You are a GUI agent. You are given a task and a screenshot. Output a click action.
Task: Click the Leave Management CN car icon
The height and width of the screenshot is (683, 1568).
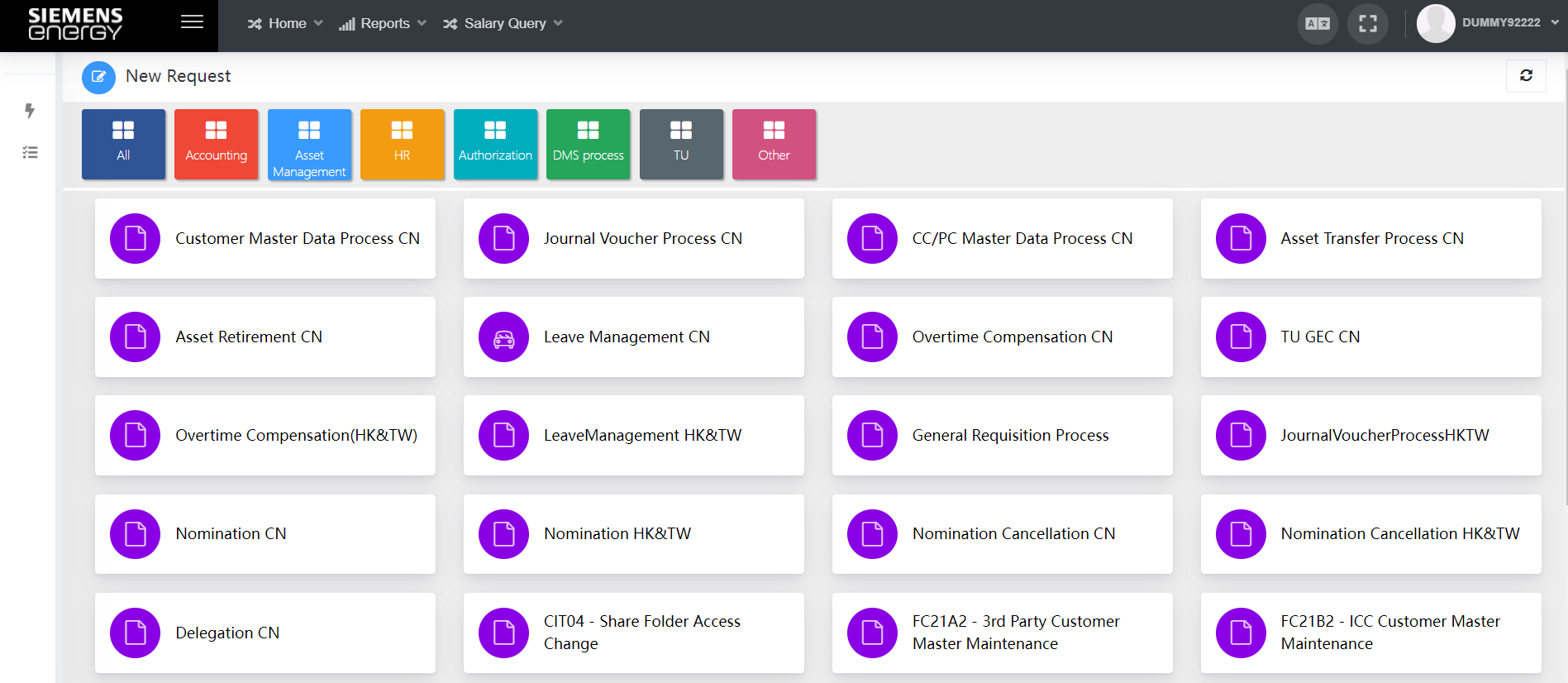tap(503, 337)
